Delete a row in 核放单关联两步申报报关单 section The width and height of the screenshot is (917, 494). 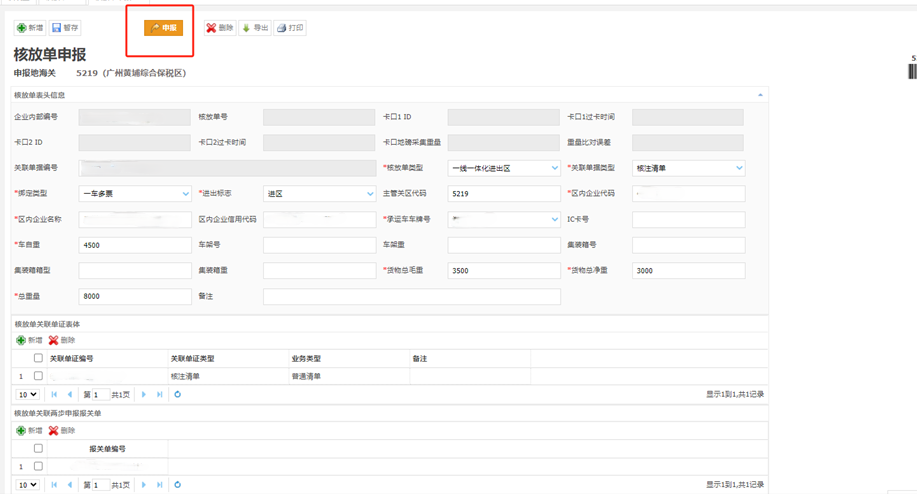click(62, 430)
